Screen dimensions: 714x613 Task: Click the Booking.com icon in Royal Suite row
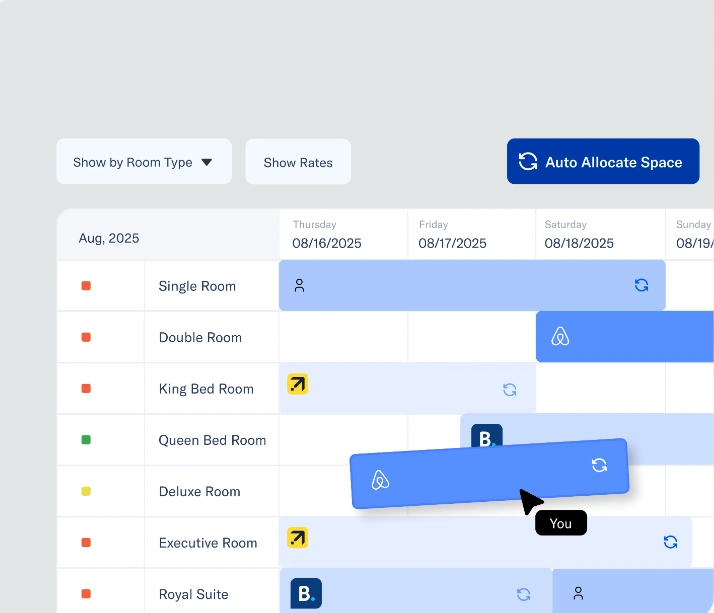coord(306,593)
